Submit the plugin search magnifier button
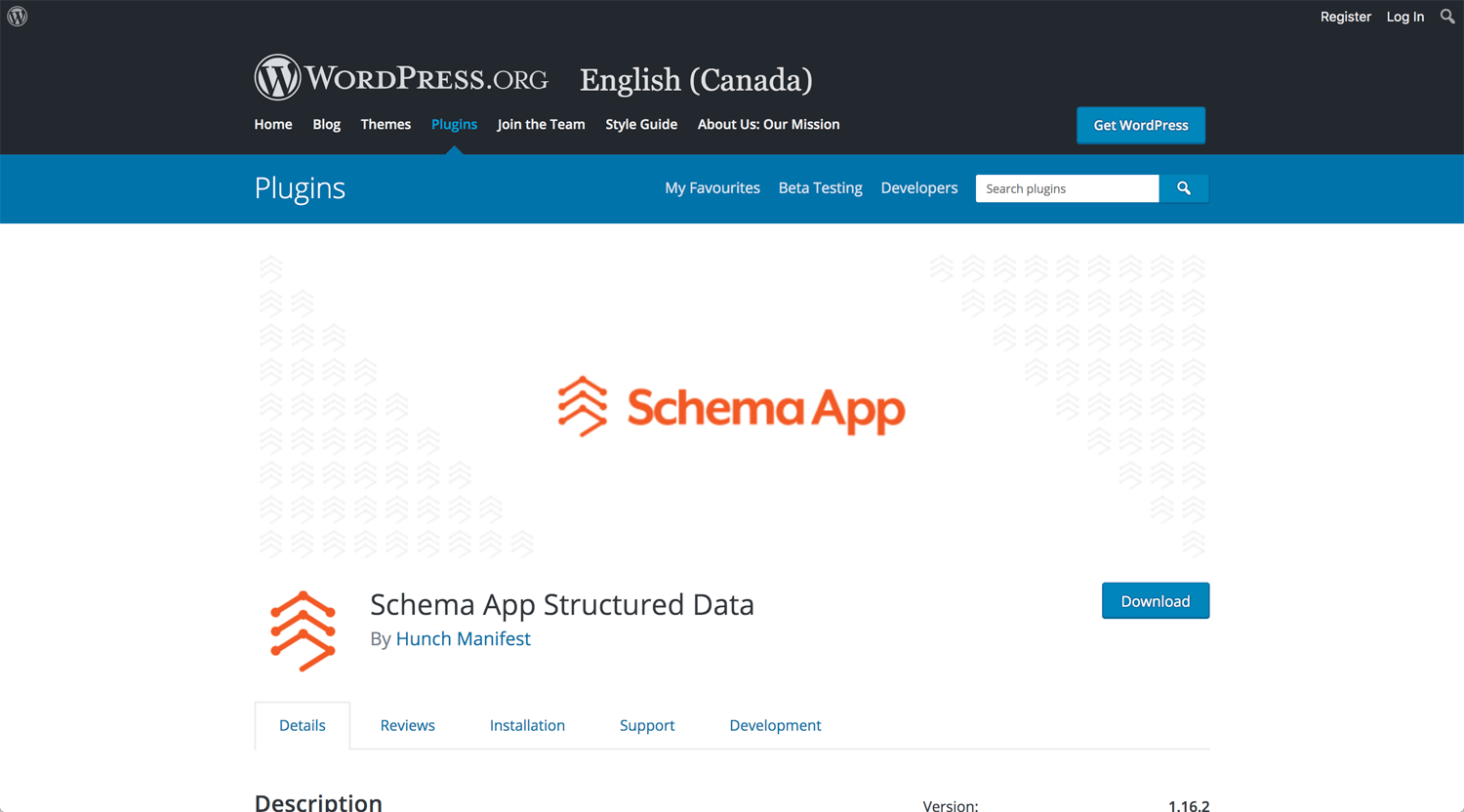This screenshot has height=812, width=1464. click(x=1184, y=188)
